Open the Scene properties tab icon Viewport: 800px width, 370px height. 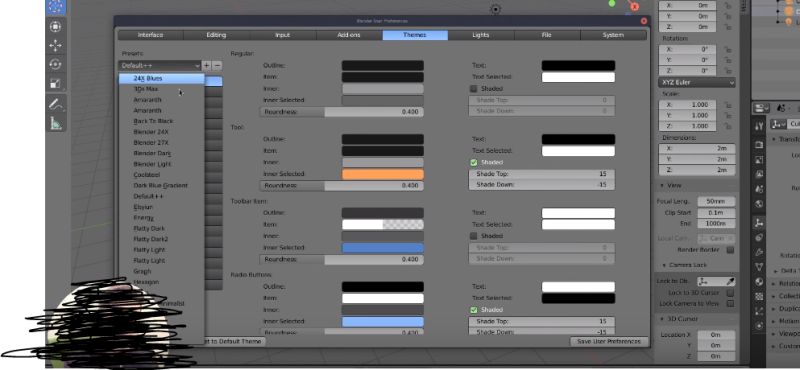coord(759,189)
